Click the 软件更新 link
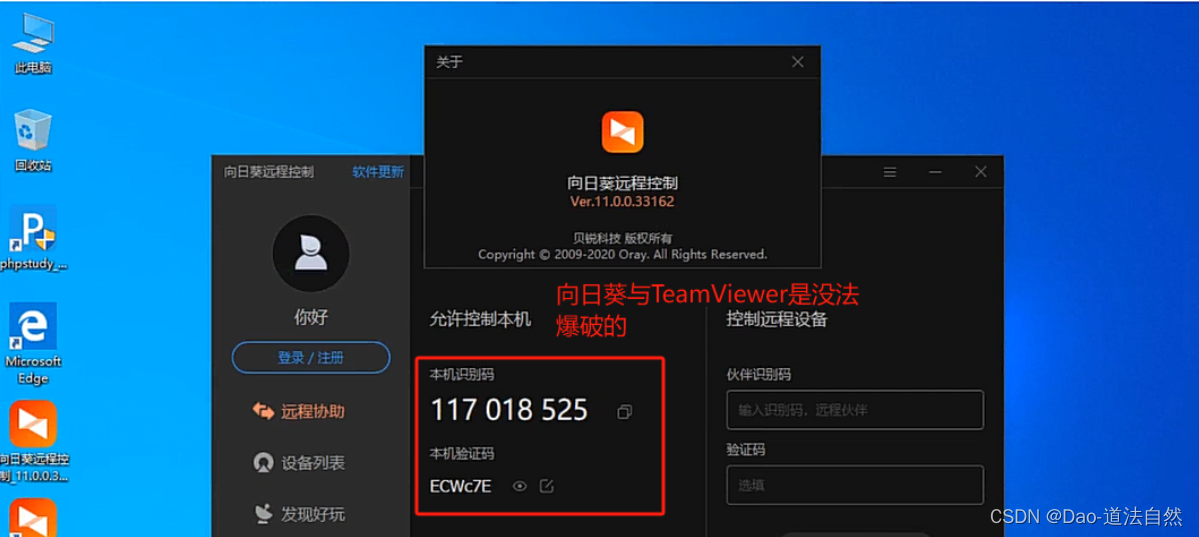Viewport: 1199px width, 537px height. click(x=378, y=172)
